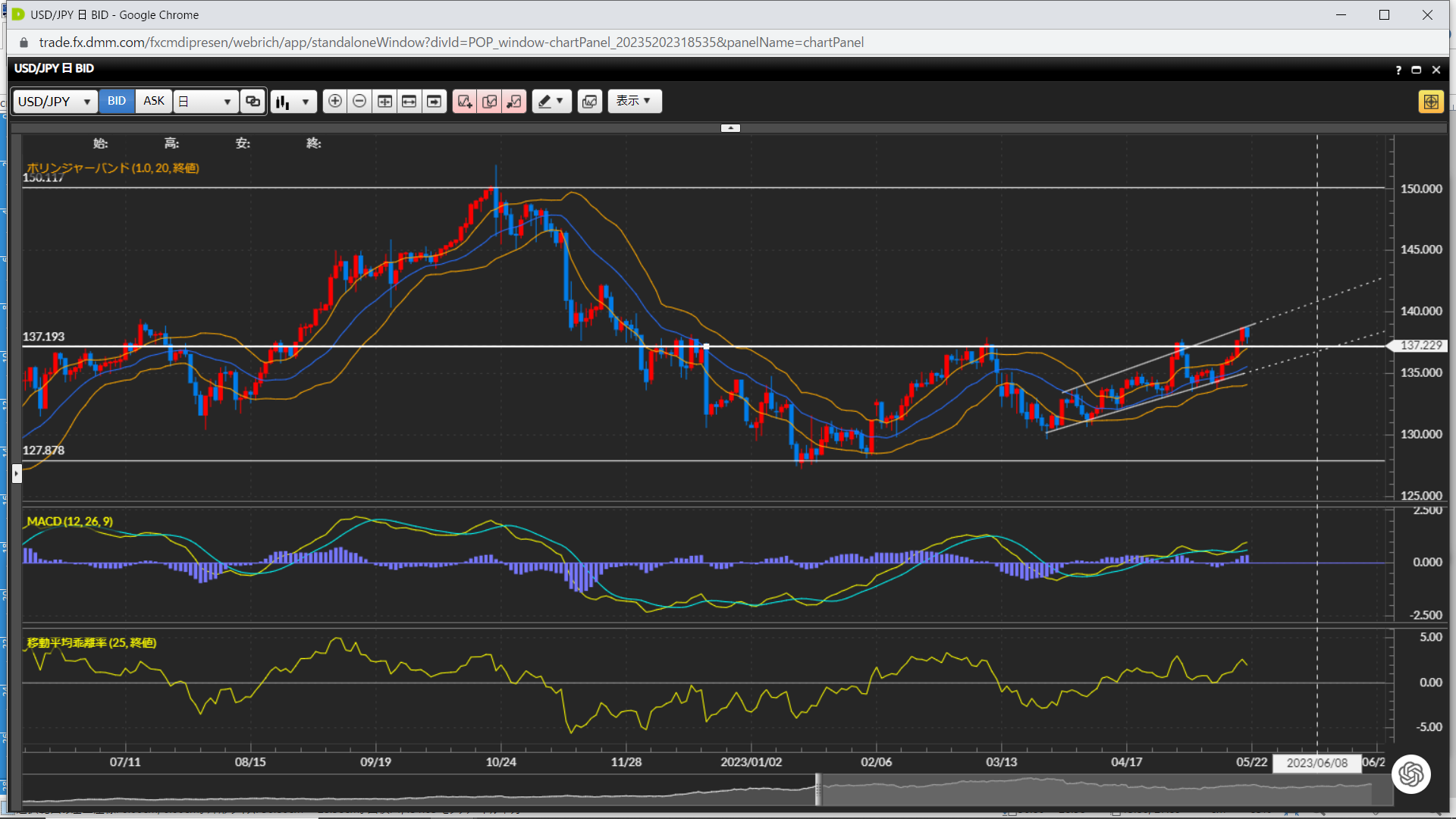This screenshot has height=819, width=1456.
Task: Close the USD/JPY chart panel
Action: tap(1436, 70)
